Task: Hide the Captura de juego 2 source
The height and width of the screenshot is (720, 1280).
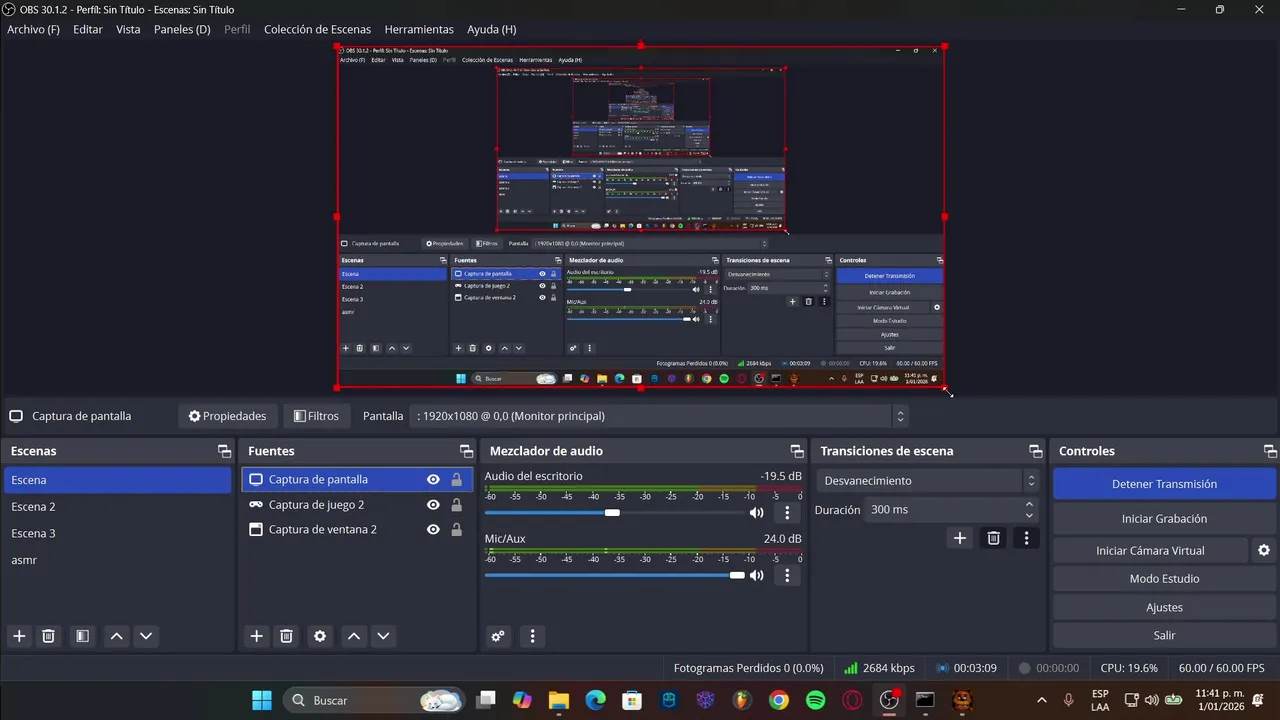Action: click(433, 505)
